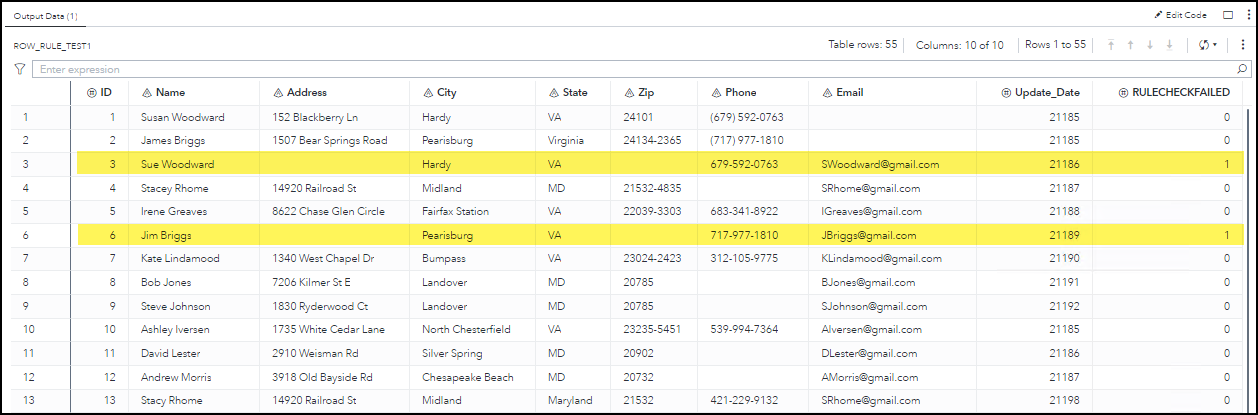Go to next rows arrow

pos(1150,45)
